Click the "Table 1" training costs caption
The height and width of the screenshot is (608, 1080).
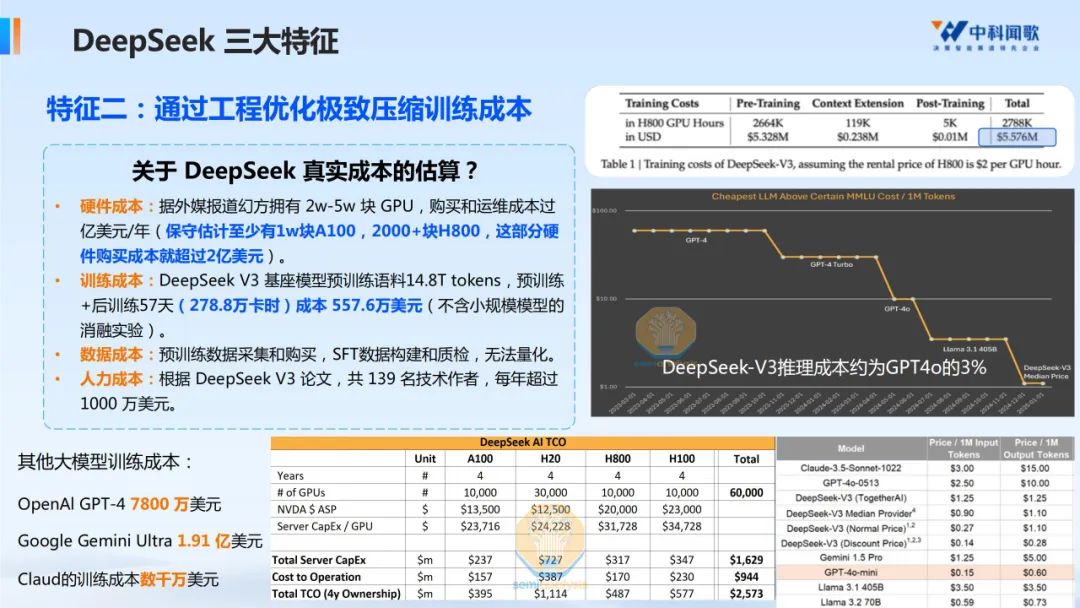831,164
